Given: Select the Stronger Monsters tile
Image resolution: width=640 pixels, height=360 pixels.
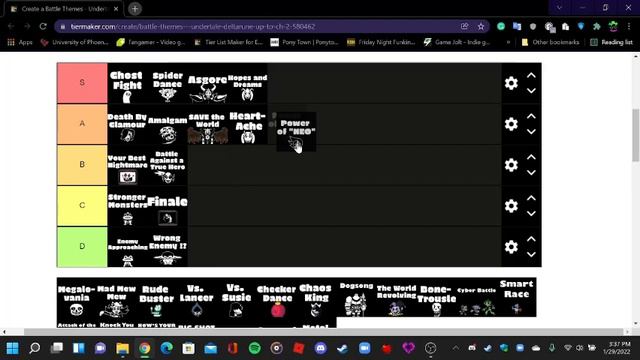Looking at the screenshot, I should coord(127,206).
